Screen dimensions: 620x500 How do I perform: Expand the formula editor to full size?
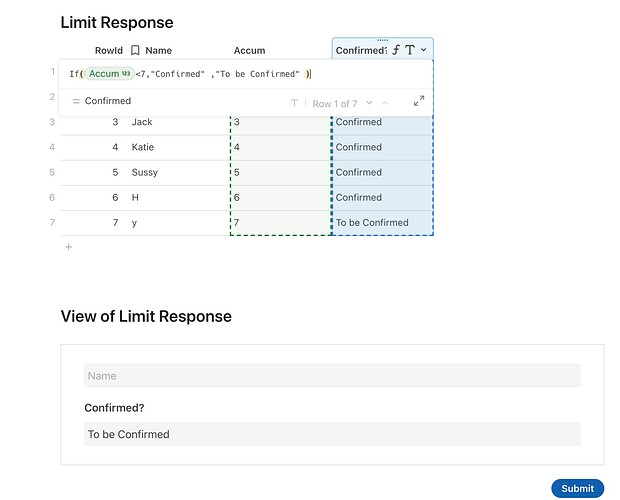click(419, 101)
